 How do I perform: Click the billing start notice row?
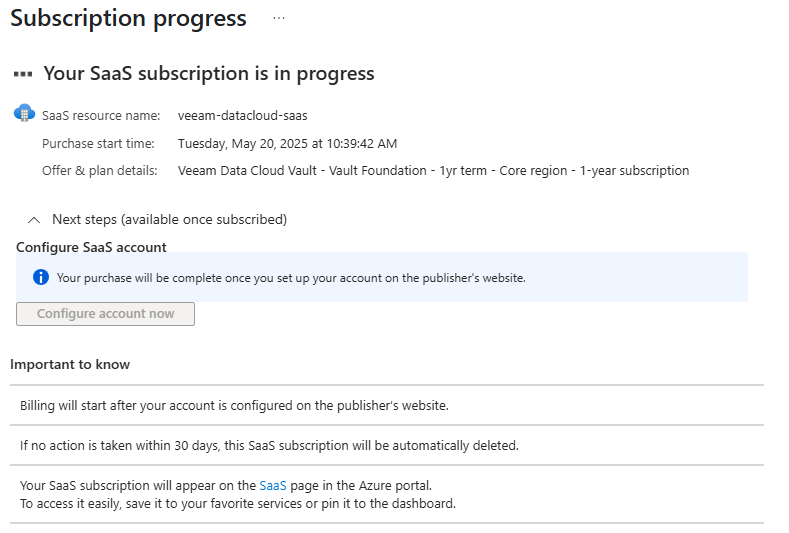click(387, 405)
